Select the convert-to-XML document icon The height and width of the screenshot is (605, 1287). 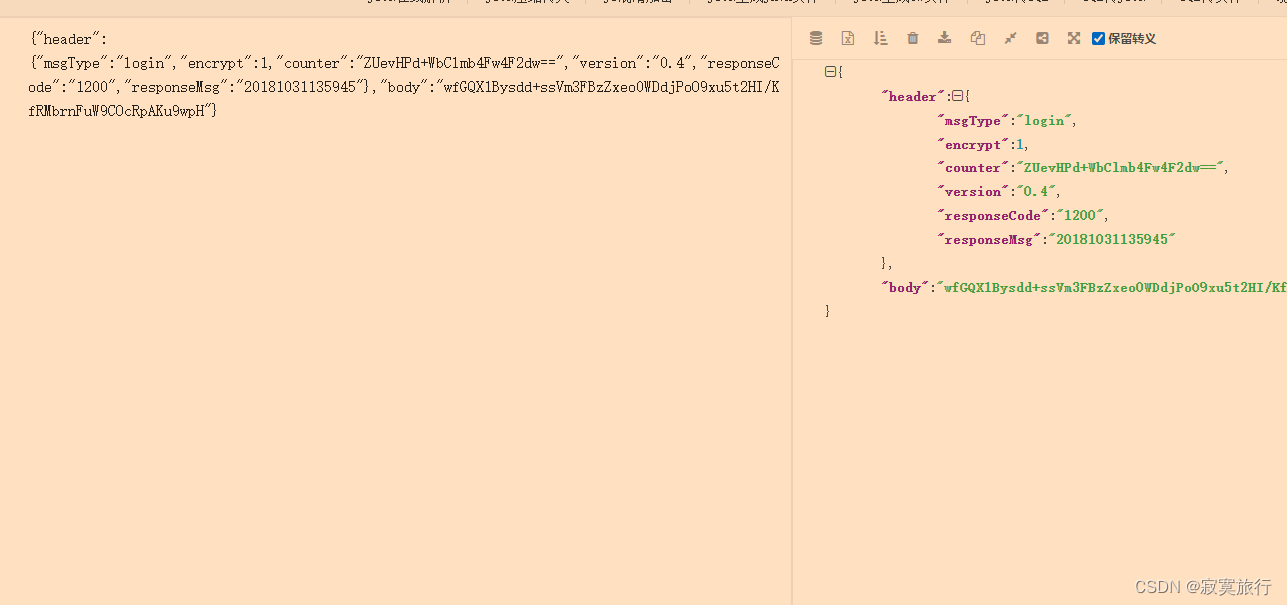point(847,37)
